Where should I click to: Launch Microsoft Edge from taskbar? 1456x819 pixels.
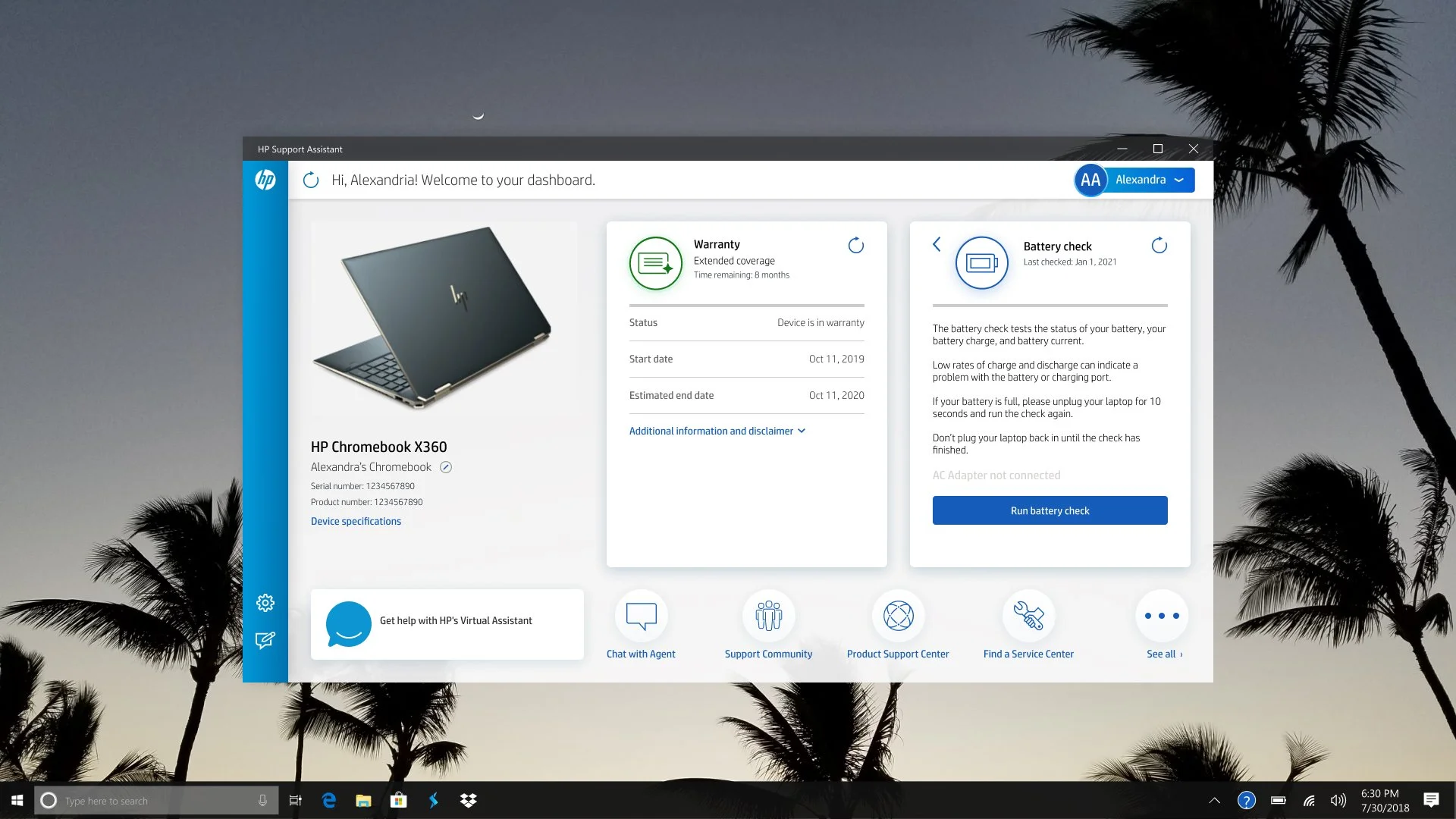click(329, 801)
